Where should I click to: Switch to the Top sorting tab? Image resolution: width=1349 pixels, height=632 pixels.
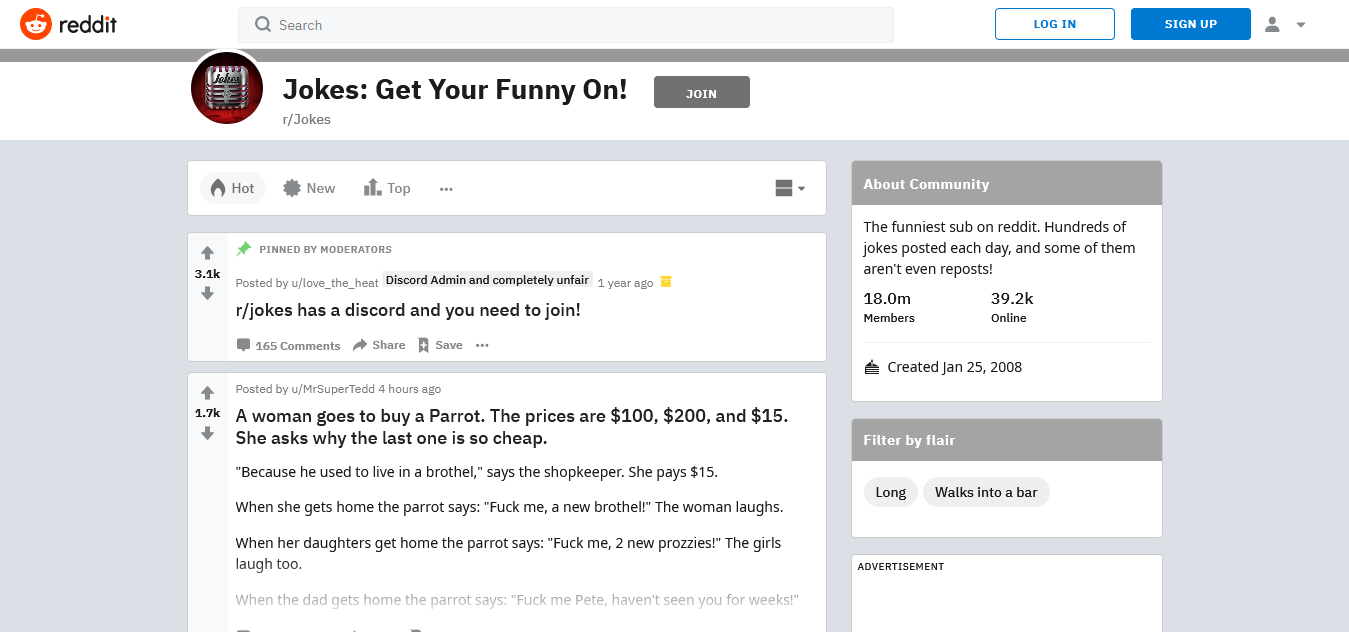386,187
